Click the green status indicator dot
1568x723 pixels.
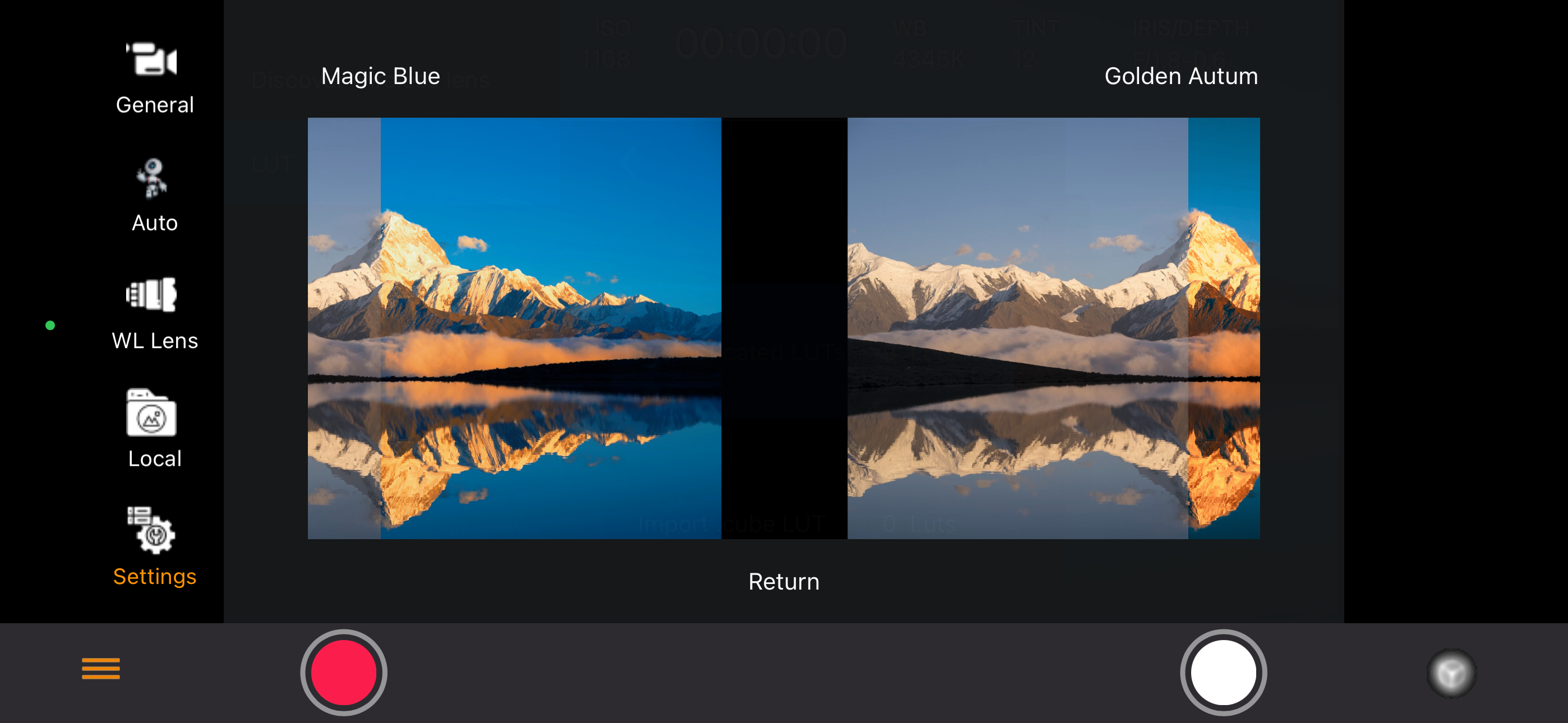coord(50,326)
